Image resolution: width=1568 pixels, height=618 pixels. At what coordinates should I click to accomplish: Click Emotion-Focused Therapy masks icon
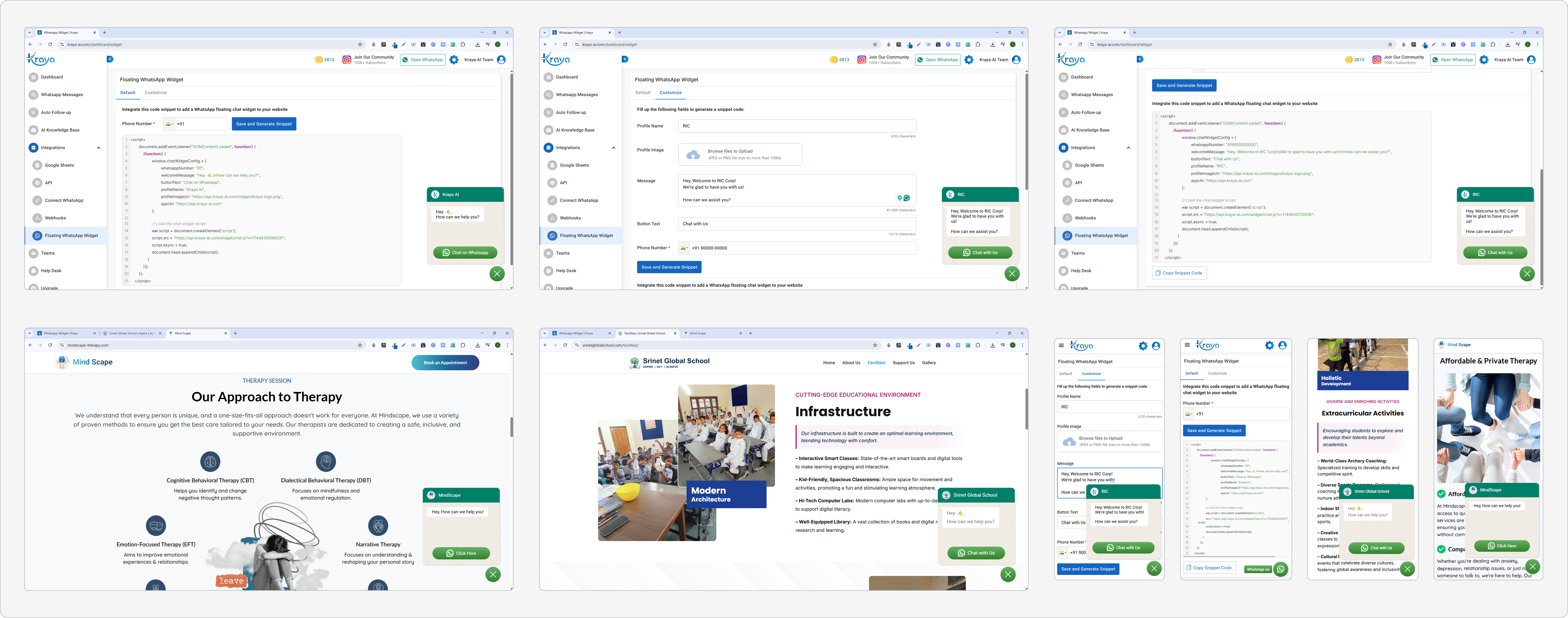click(156, 525)
